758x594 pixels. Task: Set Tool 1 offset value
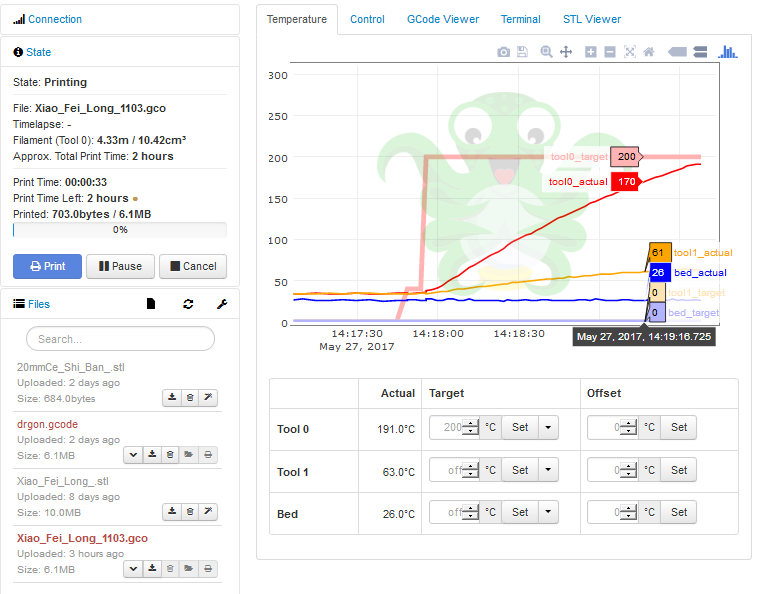click(x=679, y=470)
